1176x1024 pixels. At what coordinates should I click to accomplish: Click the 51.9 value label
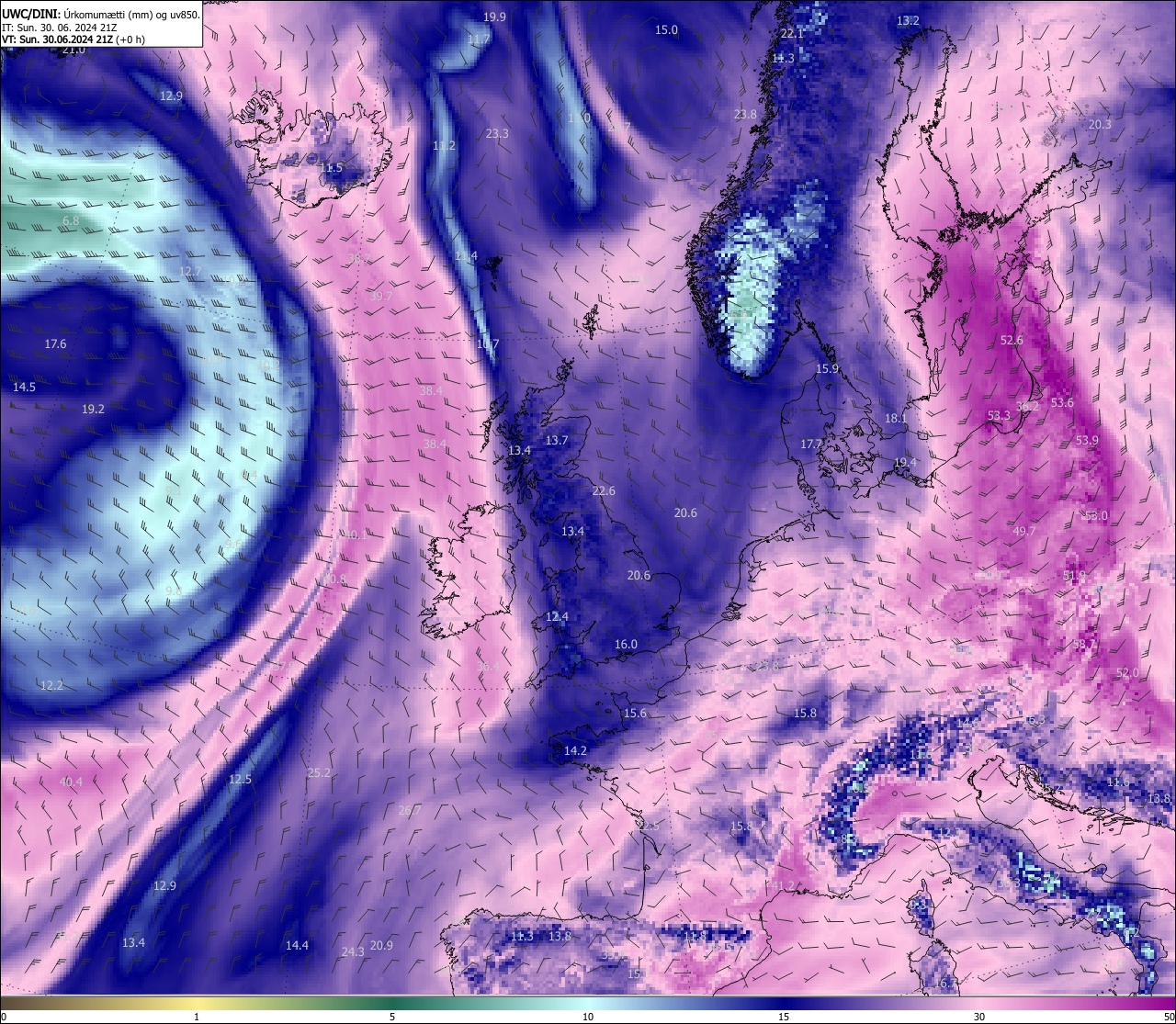(x=1074, y=576)
